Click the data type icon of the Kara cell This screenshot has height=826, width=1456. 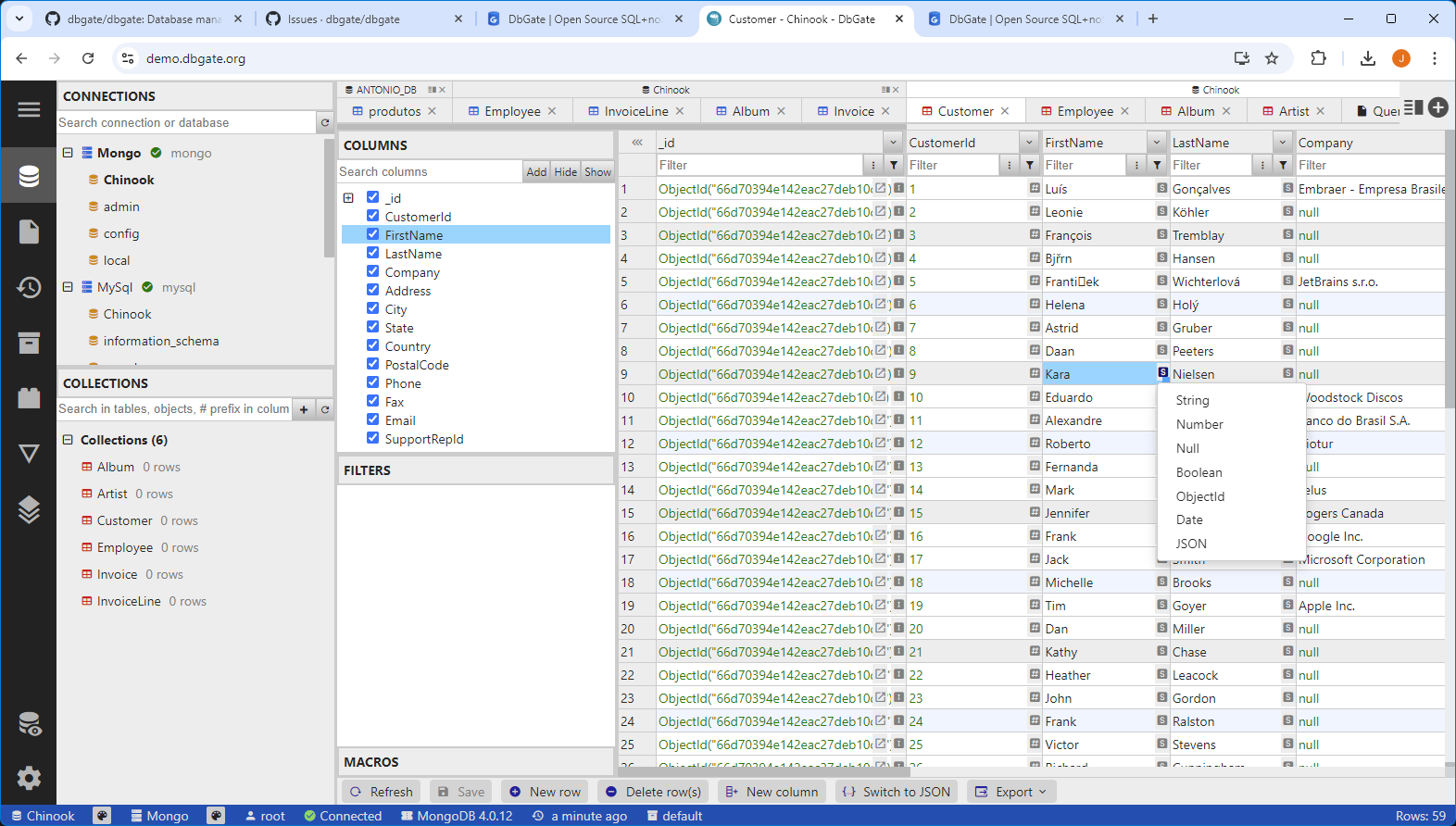tap(1163, 372)
